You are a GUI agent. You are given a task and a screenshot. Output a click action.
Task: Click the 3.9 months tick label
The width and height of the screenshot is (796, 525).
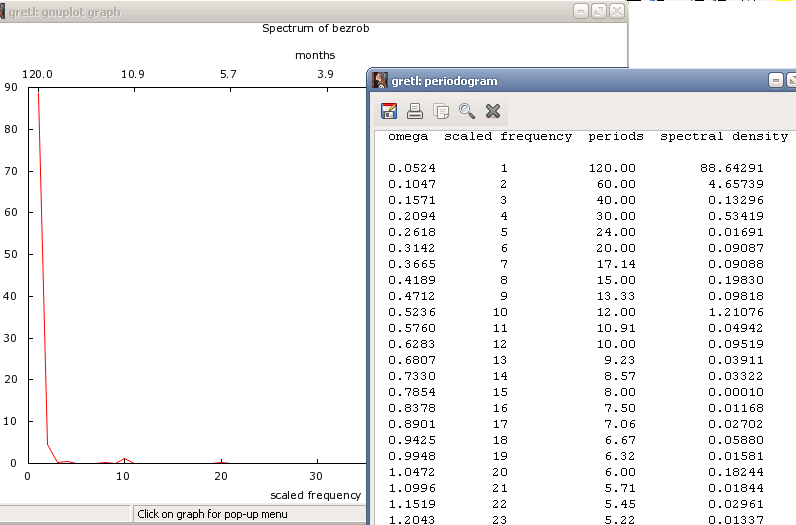point(325,75)
